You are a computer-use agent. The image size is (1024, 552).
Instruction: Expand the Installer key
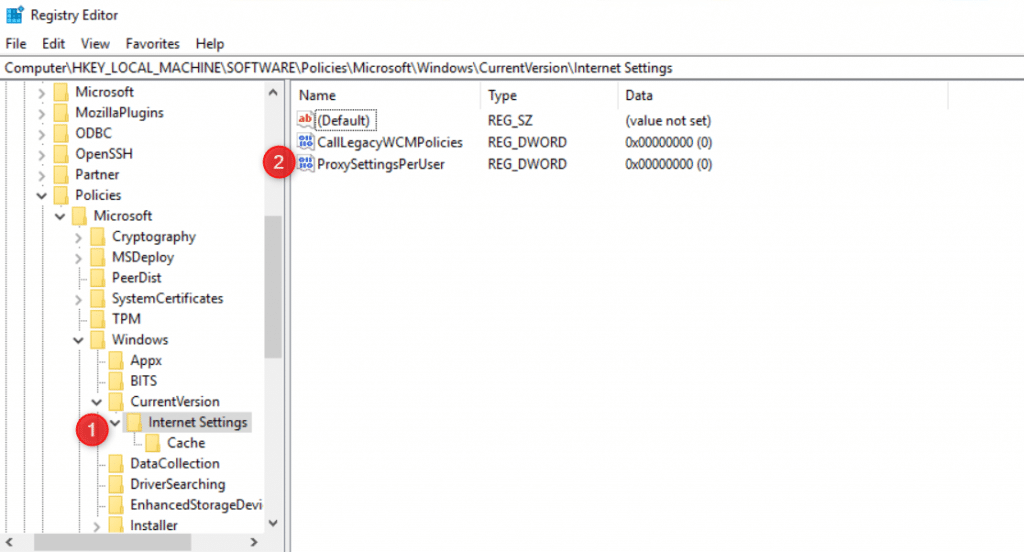coord(96,526)
